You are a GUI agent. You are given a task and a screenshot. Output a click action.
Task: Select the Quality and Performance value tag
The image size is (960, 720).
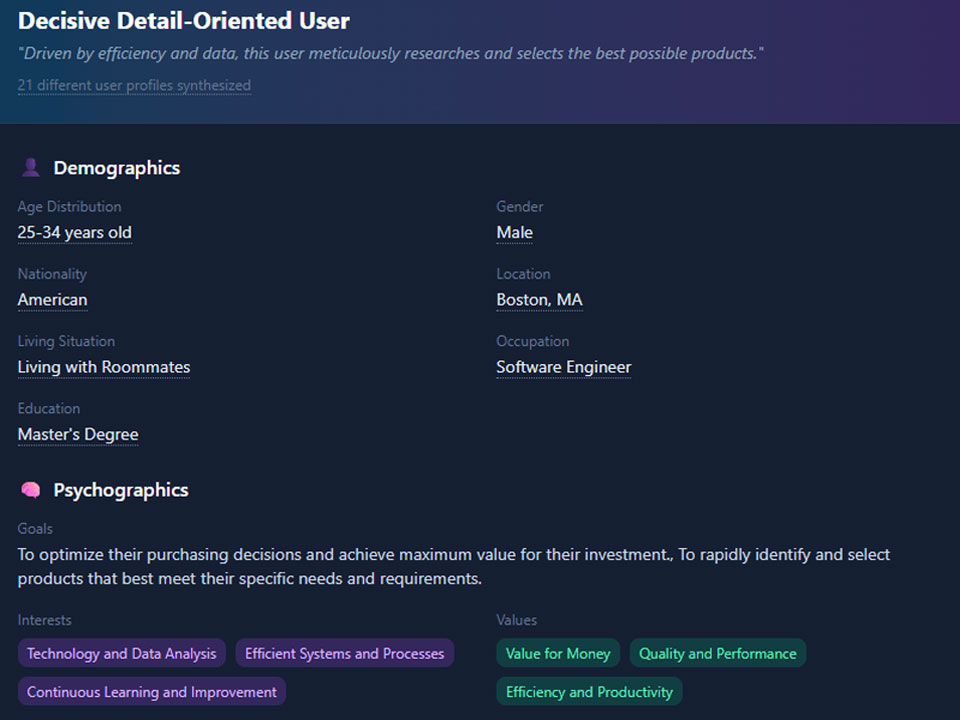pos(718,653)
